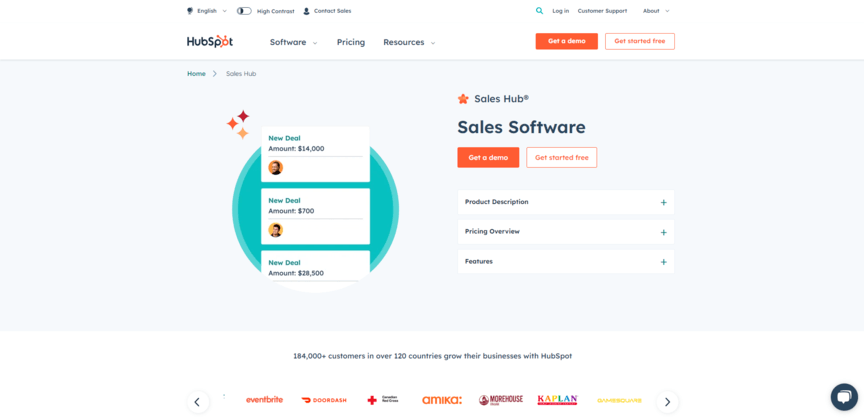Click the avatar on the $700 deal card
The width and height of the screenshot is (864, 418).
click(x=276, y=230)
